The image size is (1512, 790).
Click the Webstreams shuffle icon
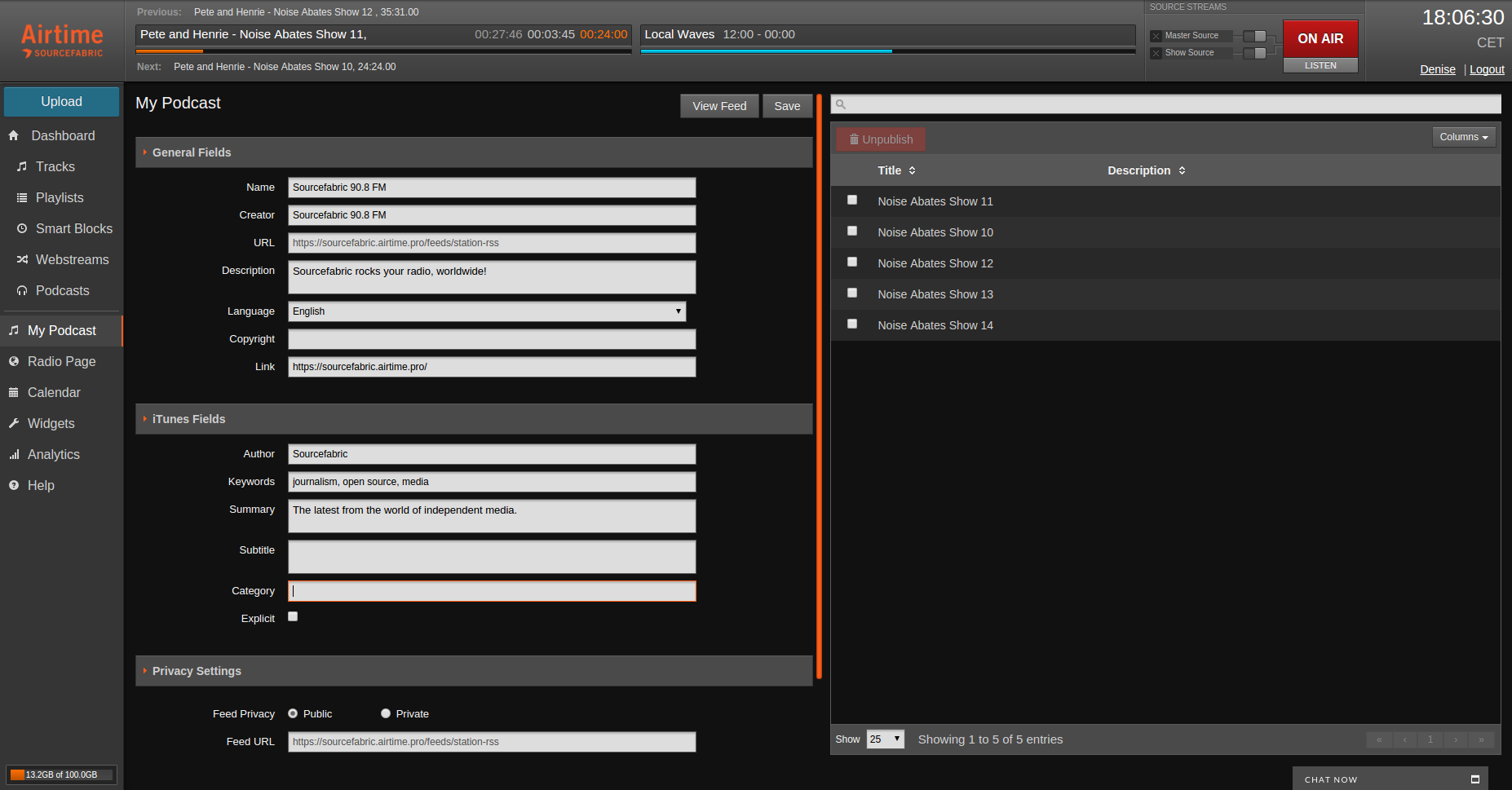[x=22, y=260]
